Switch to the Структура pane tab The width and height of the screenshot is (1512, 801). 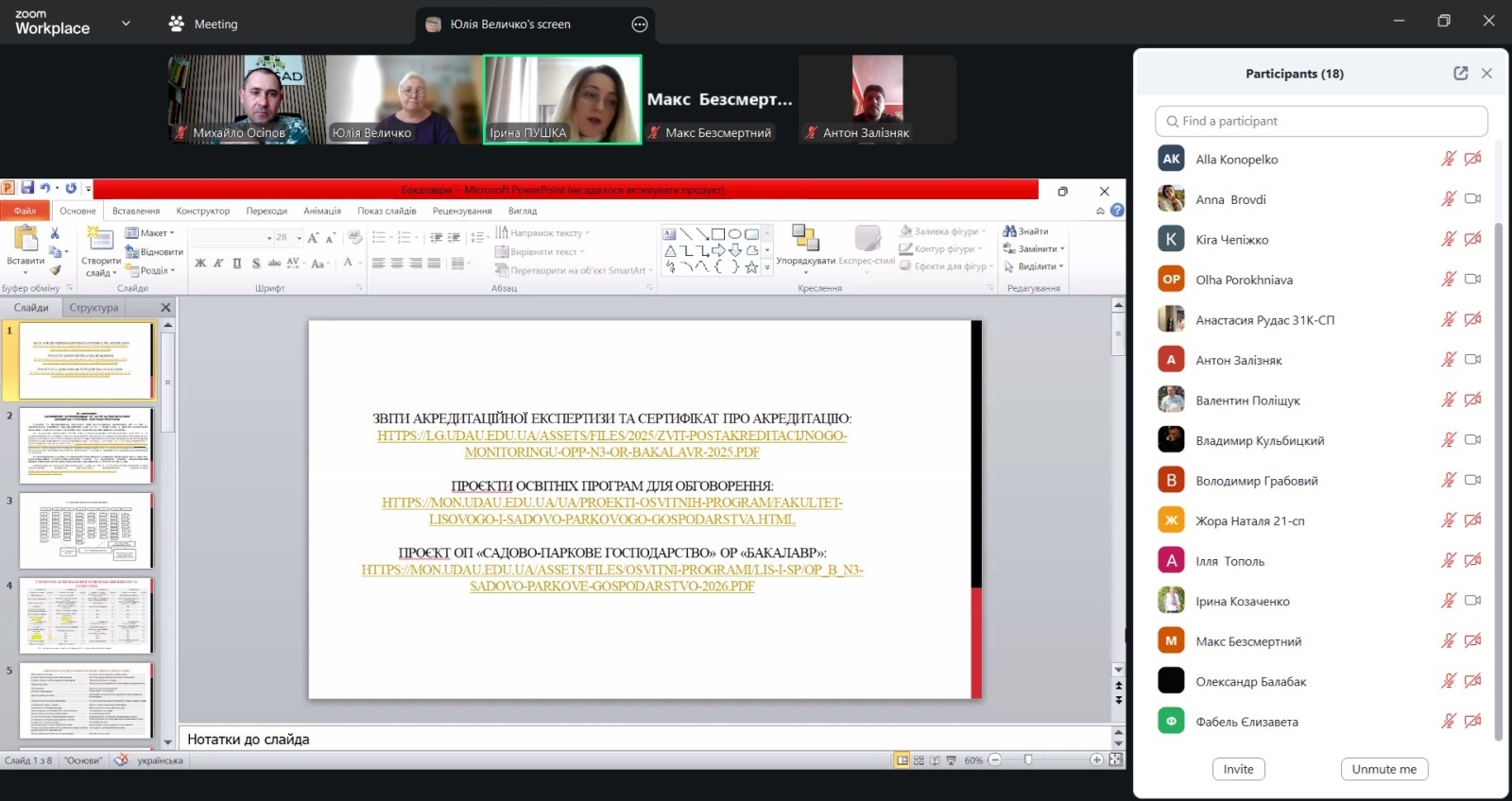pos(94,308)
